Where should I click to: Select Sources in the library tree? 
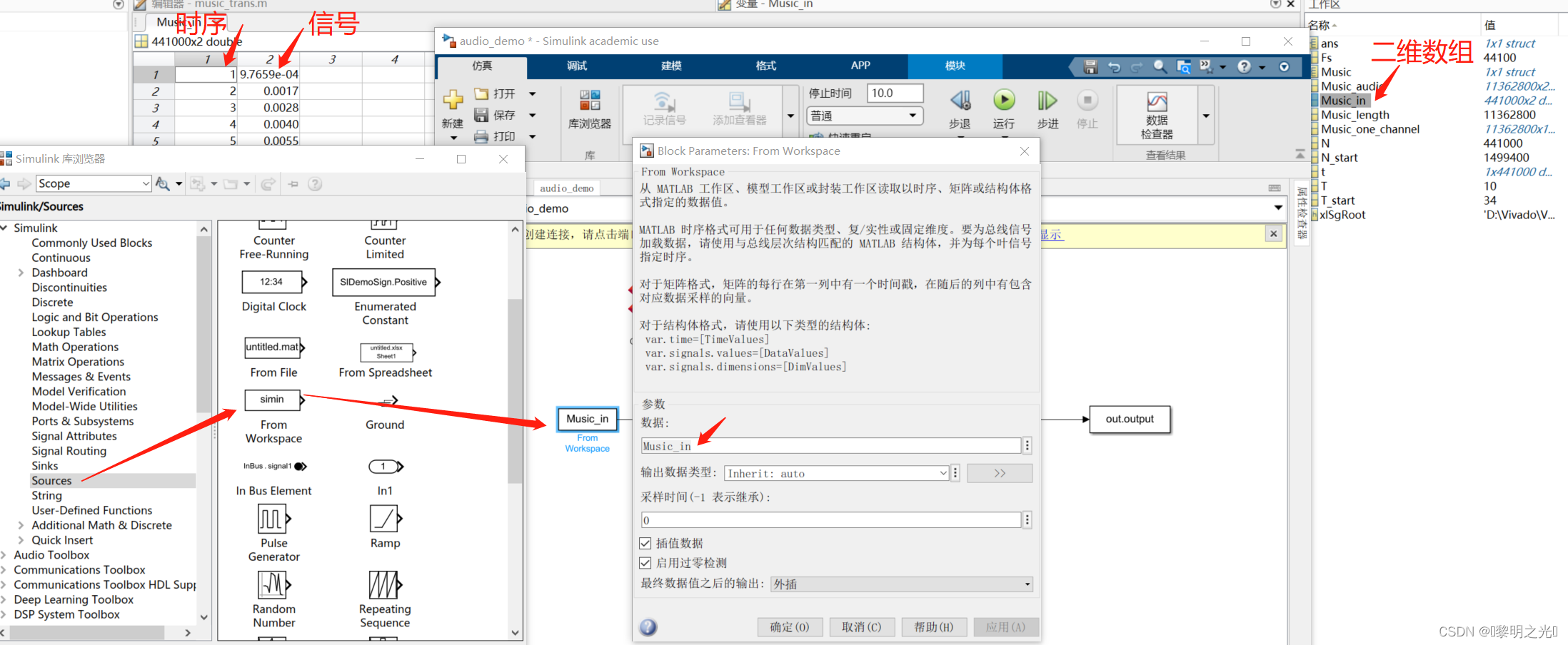click(51, 481)
